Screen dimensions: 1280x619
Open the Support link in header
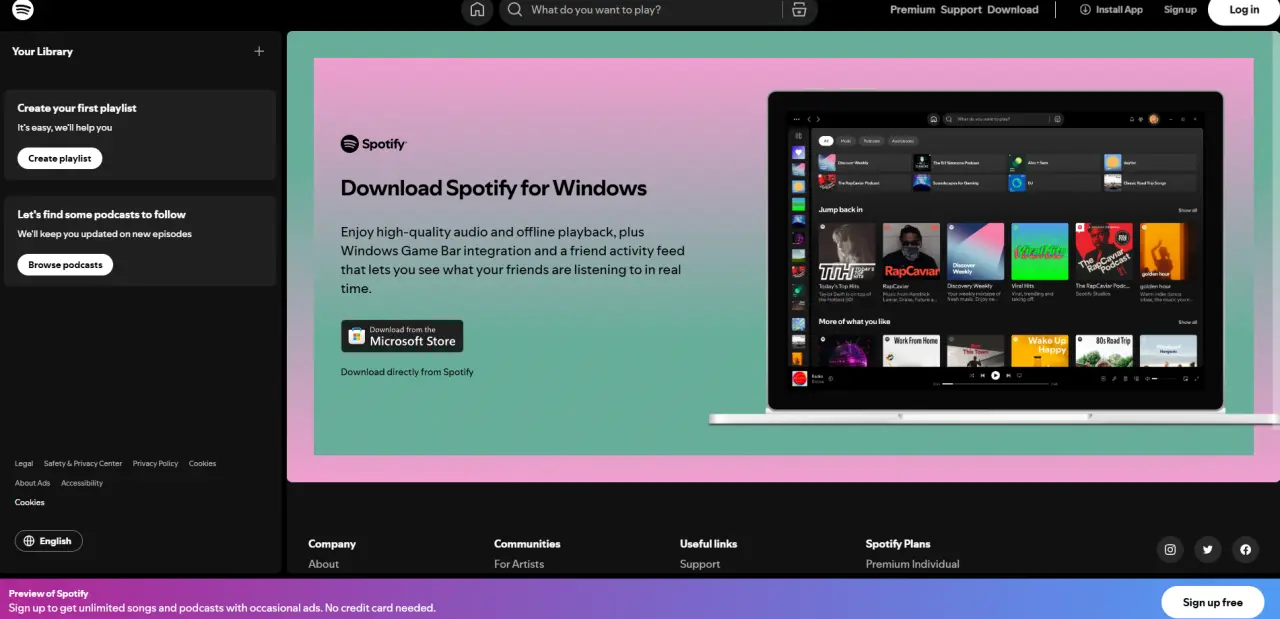[x=960, y=10]
